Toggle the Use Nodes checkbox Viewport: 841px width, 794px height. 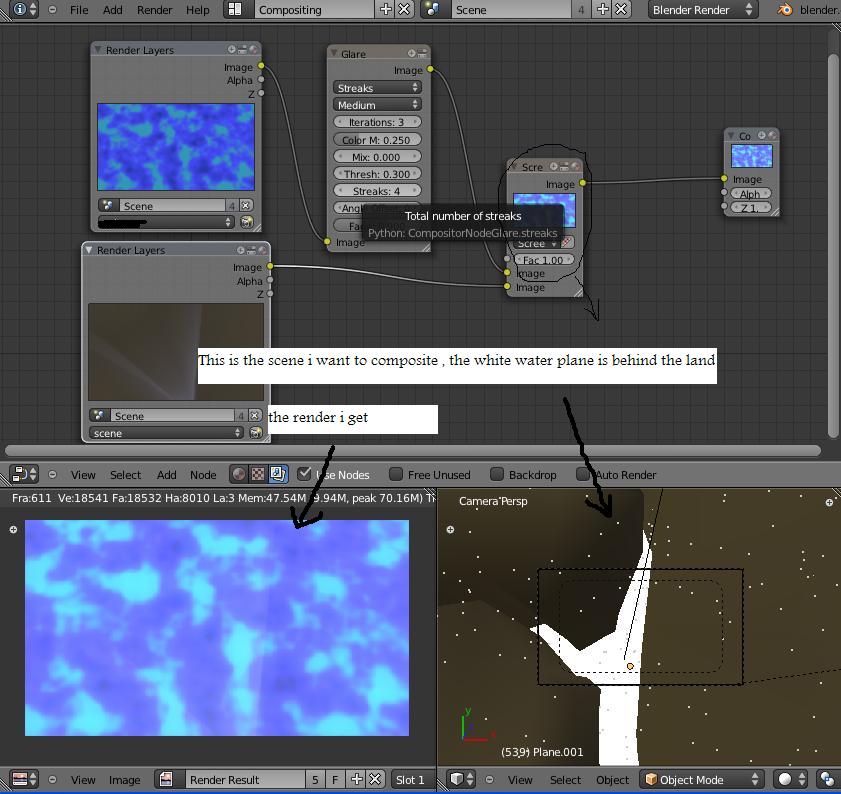(x=304, y=474)
